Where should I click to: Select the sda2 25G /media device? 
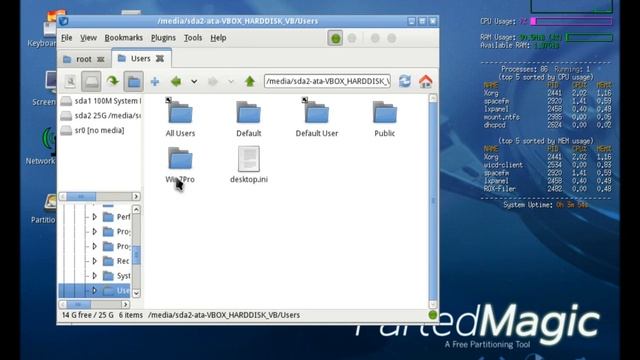tap(100, 116)
